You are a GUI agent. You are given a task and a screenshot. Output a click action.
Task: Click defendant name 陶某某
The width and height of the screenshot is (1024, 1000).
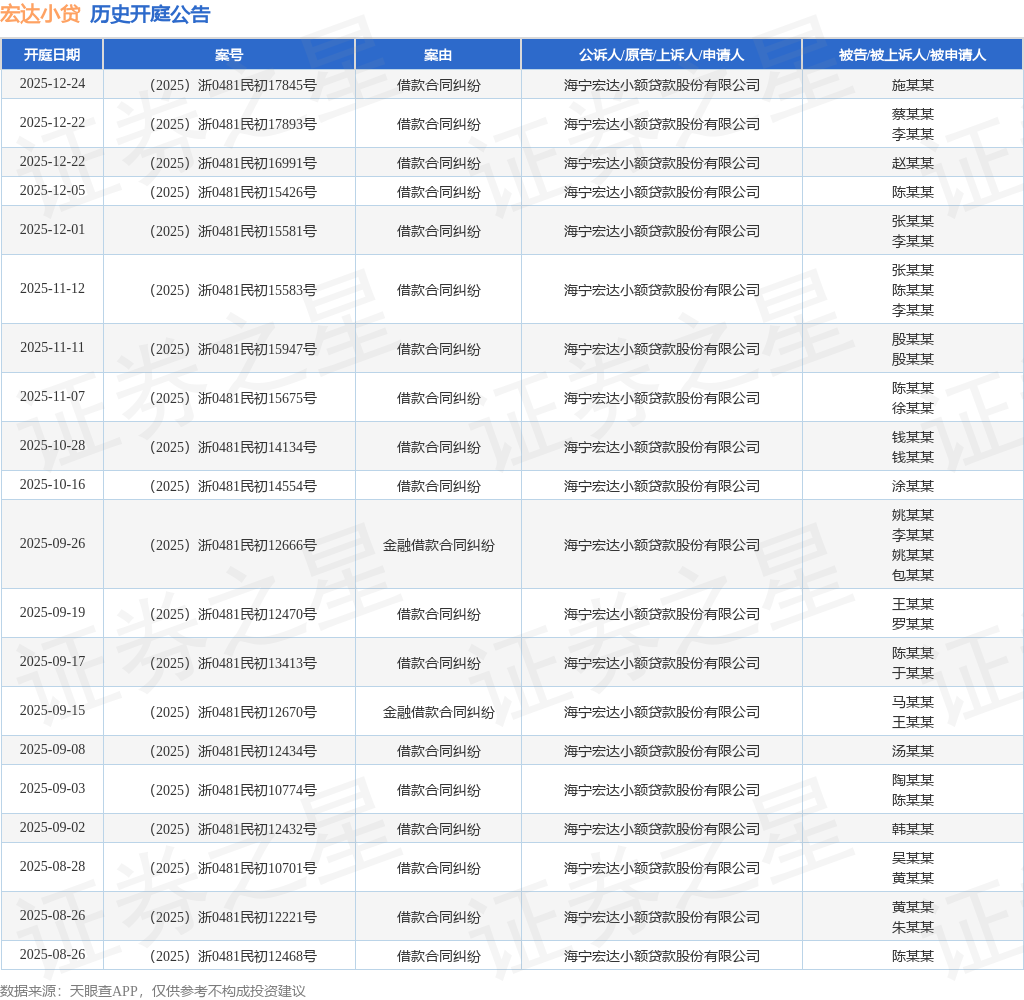pyautogui.click(x=912, y=780)
